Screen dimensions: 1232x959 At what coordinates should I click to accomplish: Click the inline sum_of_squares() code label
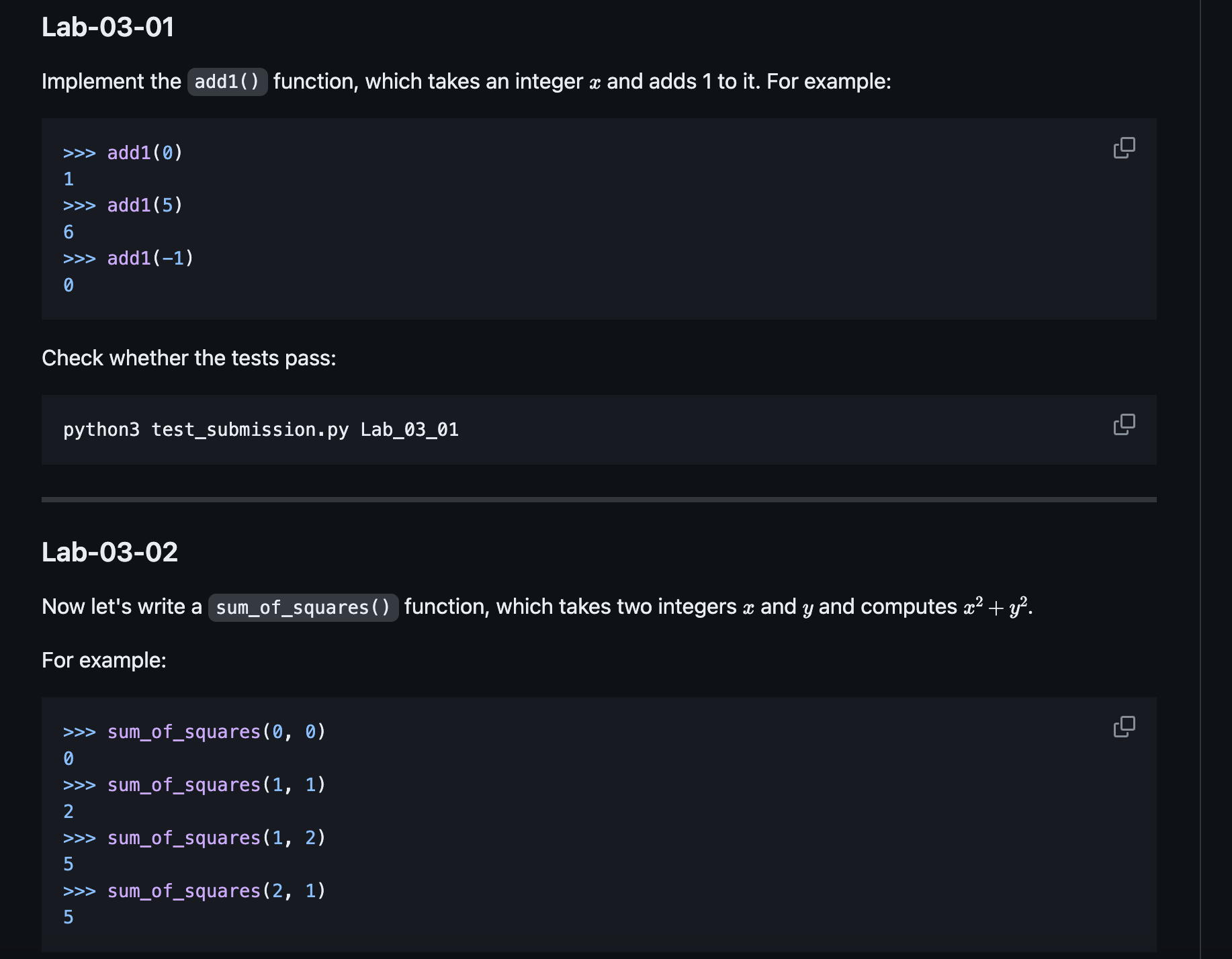[303, 608]
